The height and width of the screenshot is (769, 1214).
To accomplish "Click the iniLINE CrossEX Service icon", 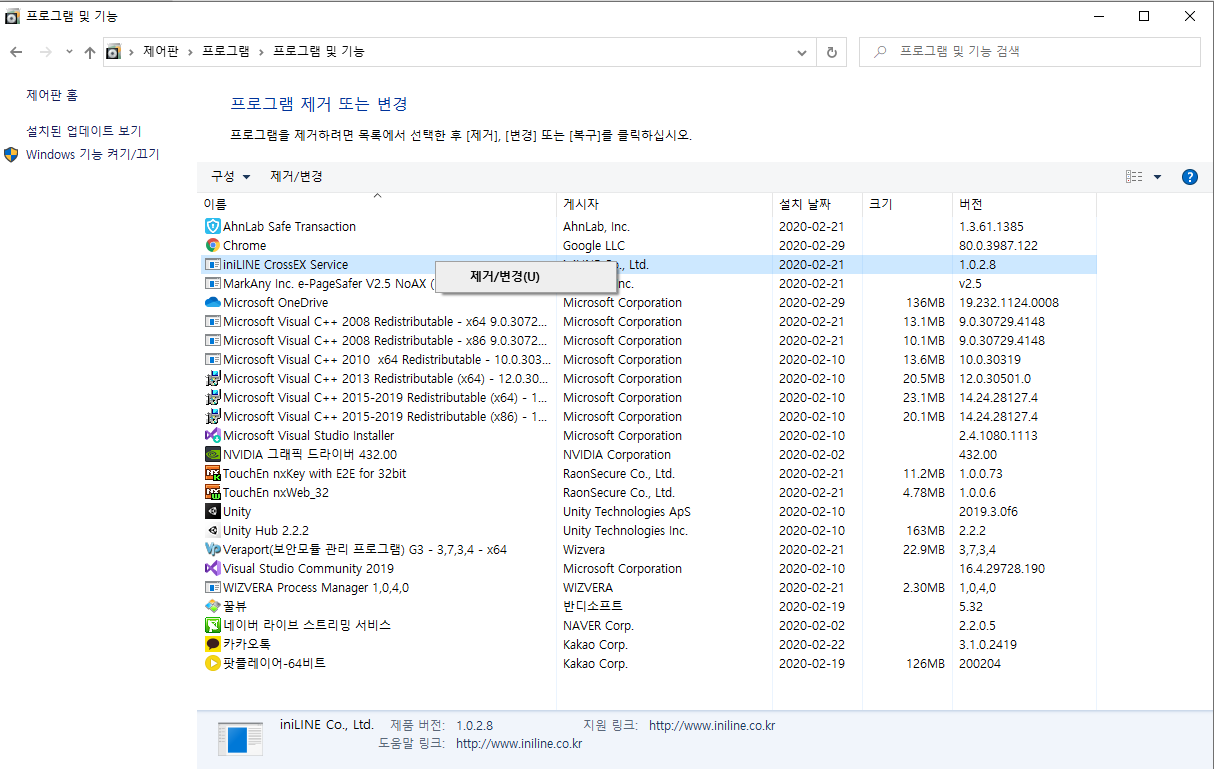I will [212, 265].
